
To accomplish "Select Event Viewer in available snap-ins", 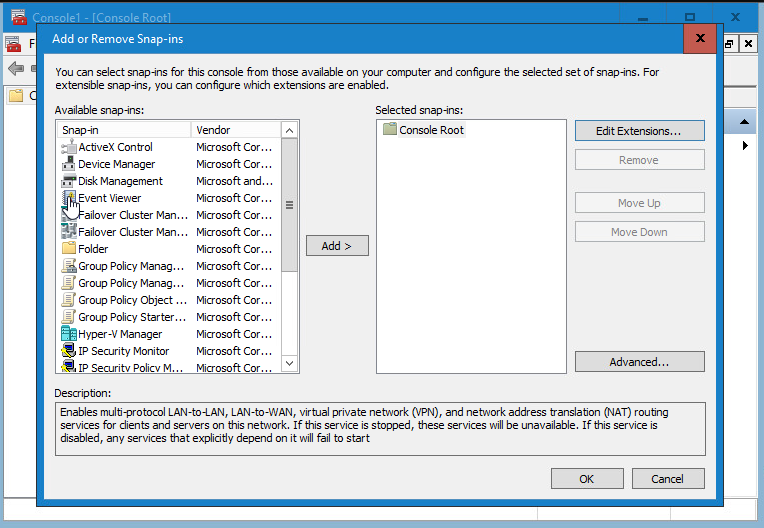I will 110,198.
